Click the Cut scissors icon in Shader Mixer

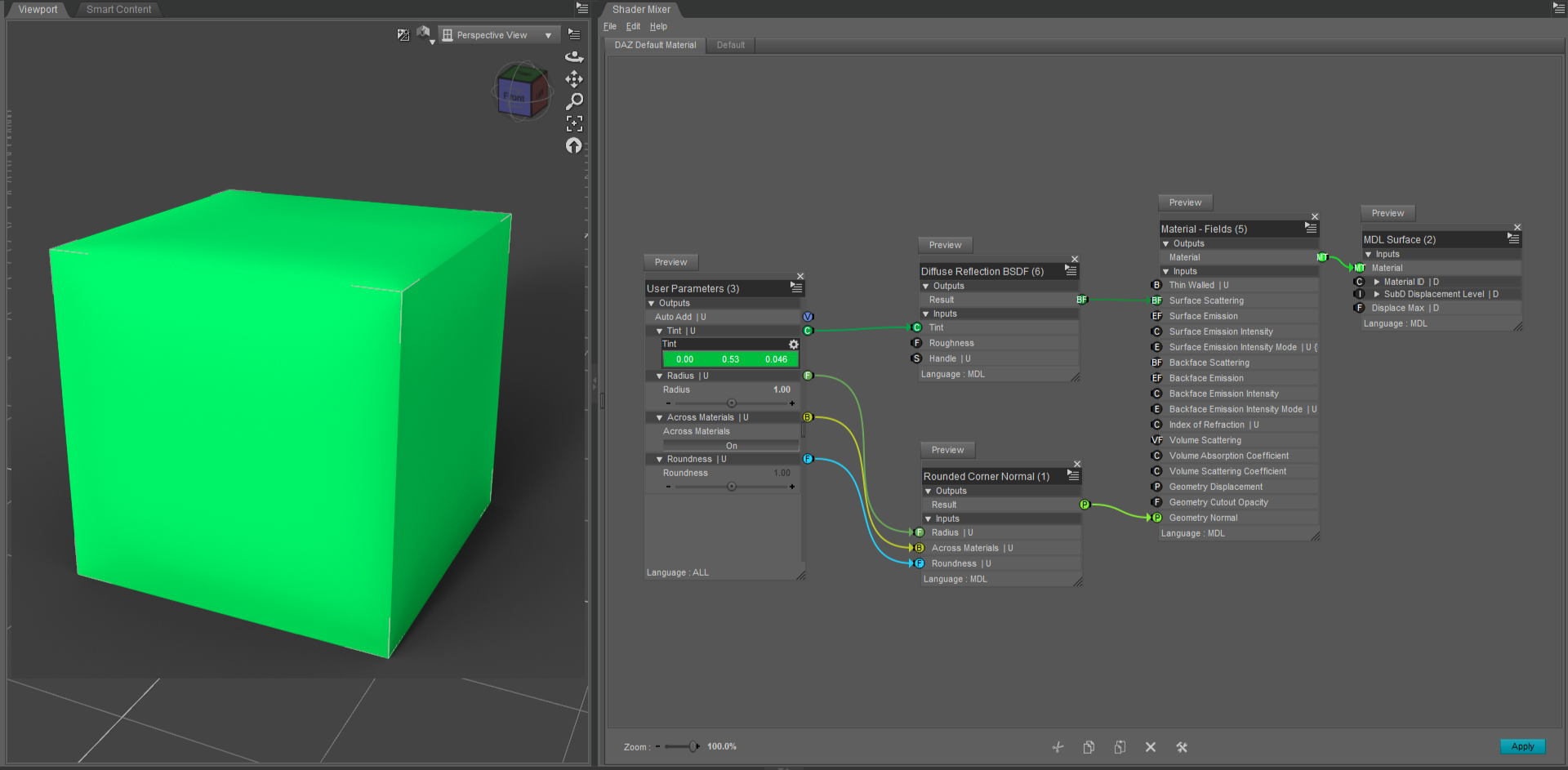1058,747
